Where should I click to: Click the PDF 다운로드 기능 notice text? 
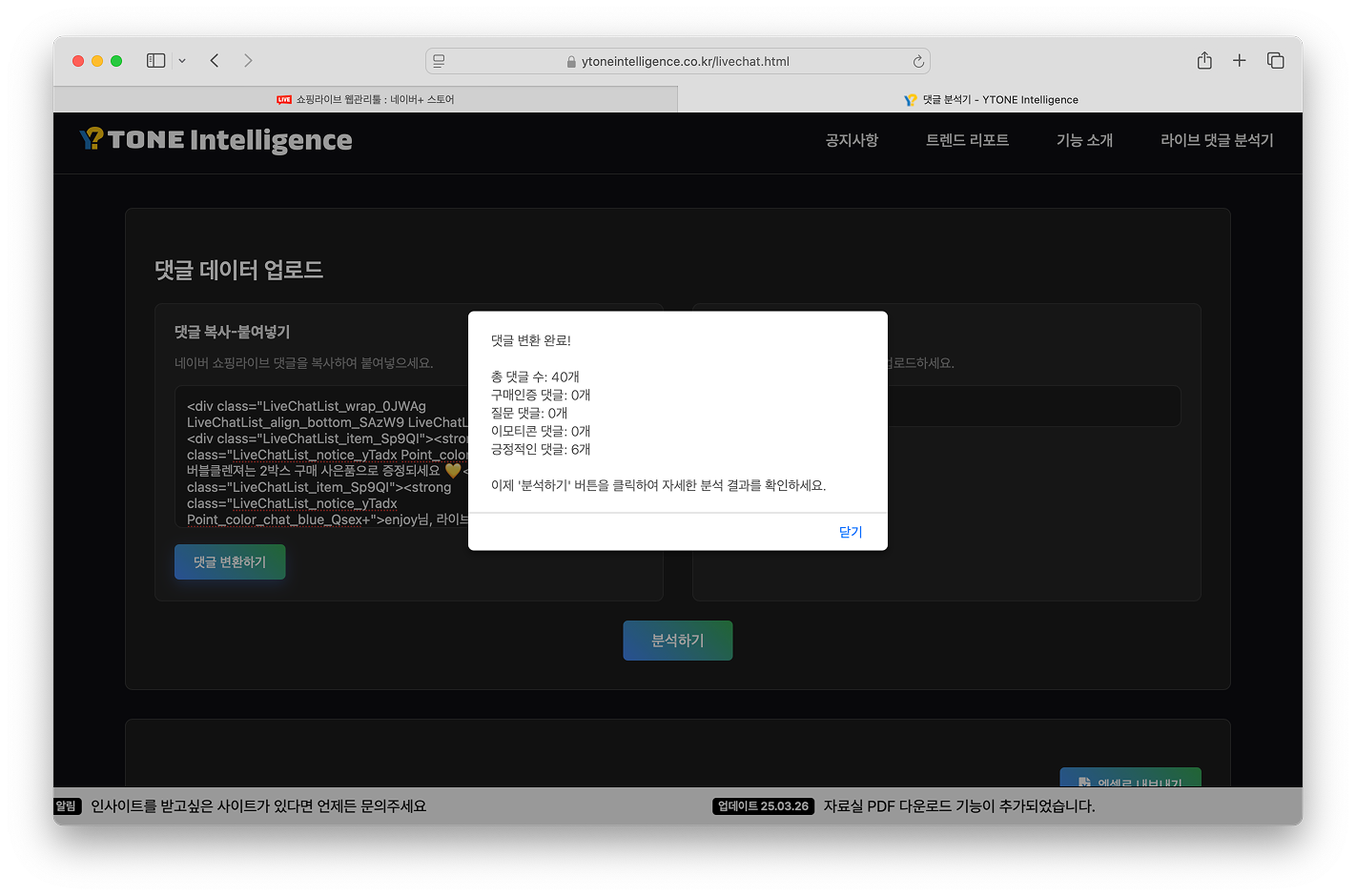pos(959,806)
